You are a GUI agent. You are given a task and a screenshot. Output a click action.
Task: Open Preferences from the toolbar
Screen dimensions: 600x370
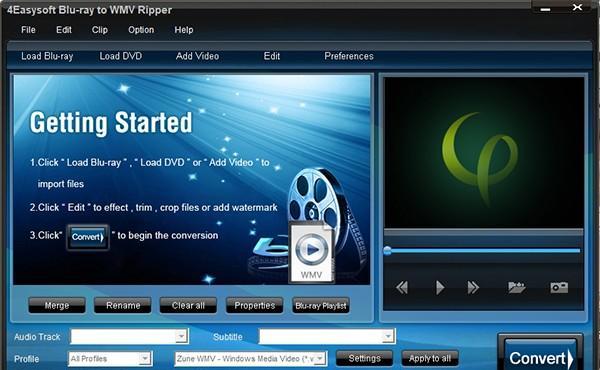[x=349, y=56]
